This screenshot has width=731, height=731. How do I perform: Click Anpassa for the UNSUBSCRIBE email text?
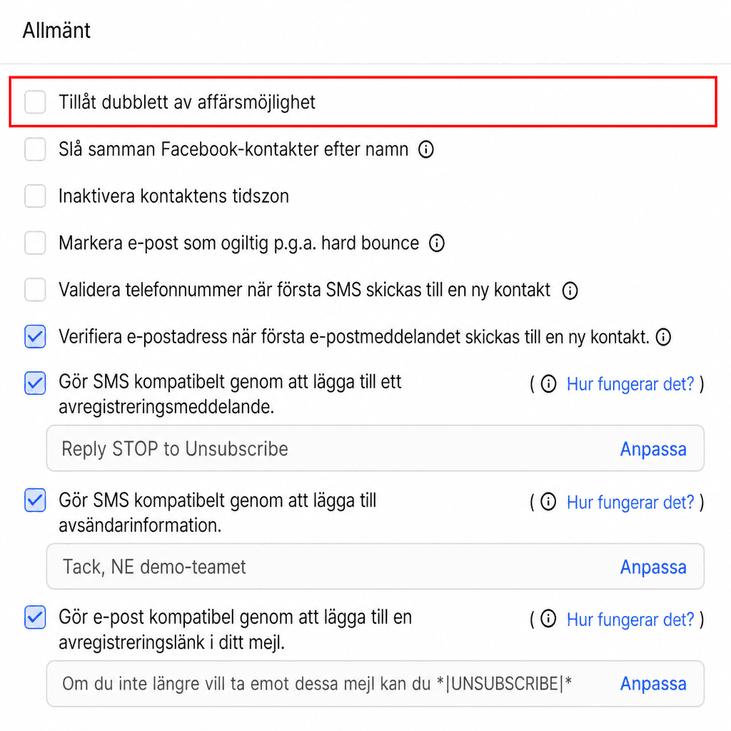pos(653,683)
